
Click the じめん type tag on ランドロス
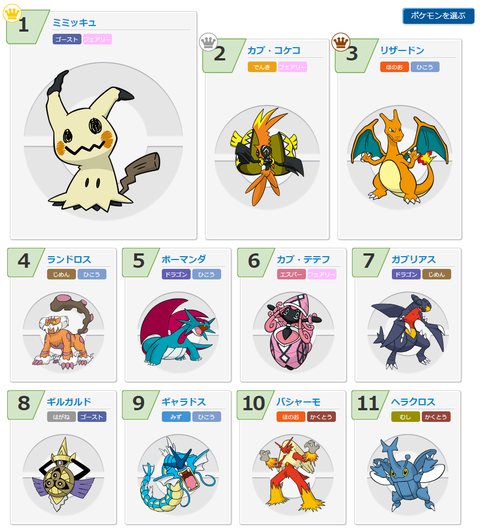tap(62, 274)
